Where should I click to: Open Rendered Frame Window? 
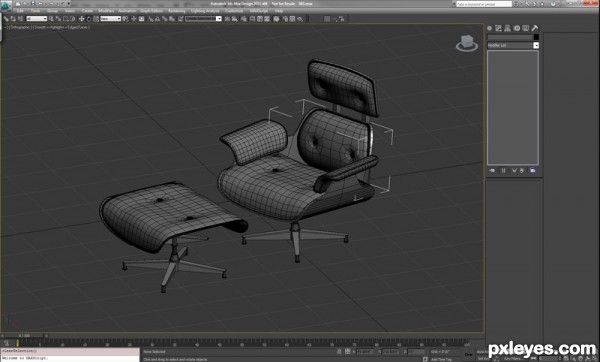(x=292, y=18)
